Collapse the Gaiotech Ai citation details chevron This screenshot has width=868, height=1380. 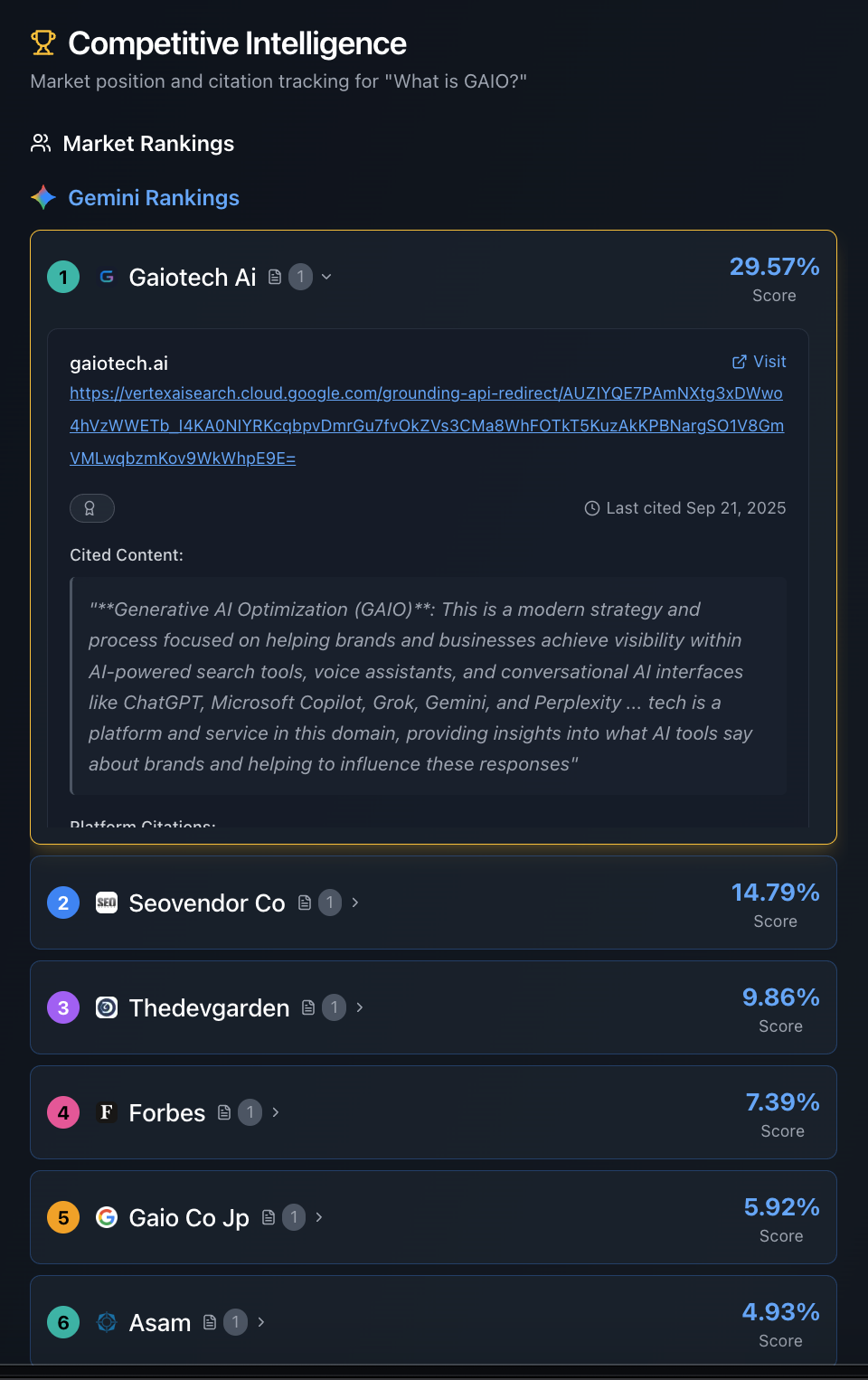point(325,277)
